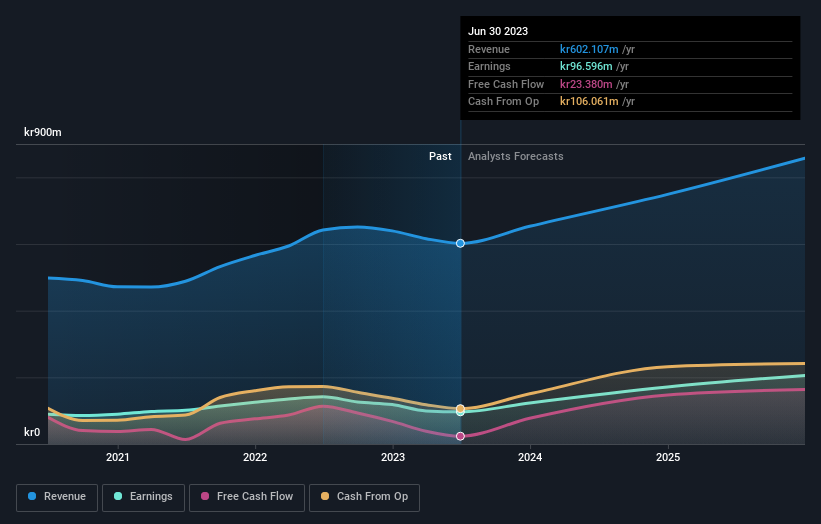Click the Jun 30 2023 tooltip date
821x524 pixels.
click(x=498, y=31)
